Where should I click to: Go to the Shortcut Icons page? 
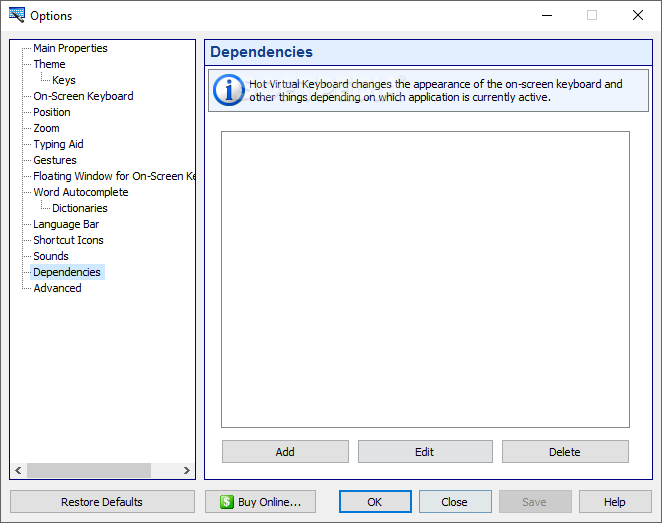68,240
